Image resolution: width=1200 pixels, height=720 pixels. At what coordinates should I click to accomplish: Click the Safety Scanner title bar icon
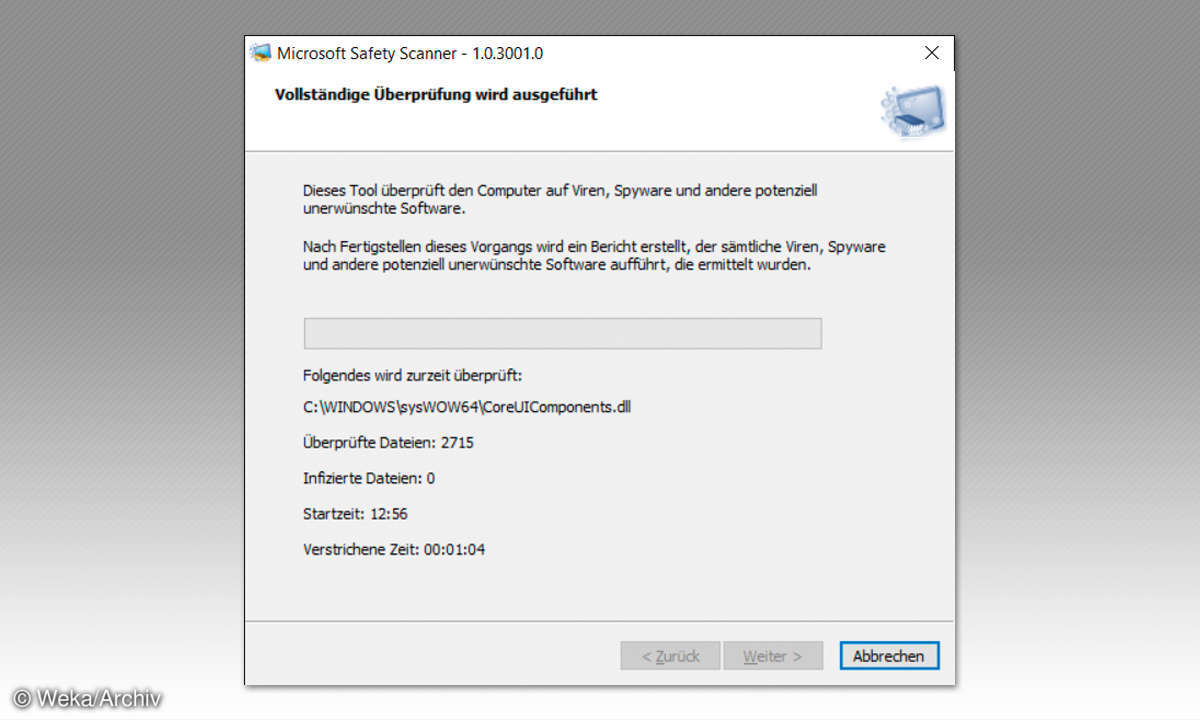[261, 53]
